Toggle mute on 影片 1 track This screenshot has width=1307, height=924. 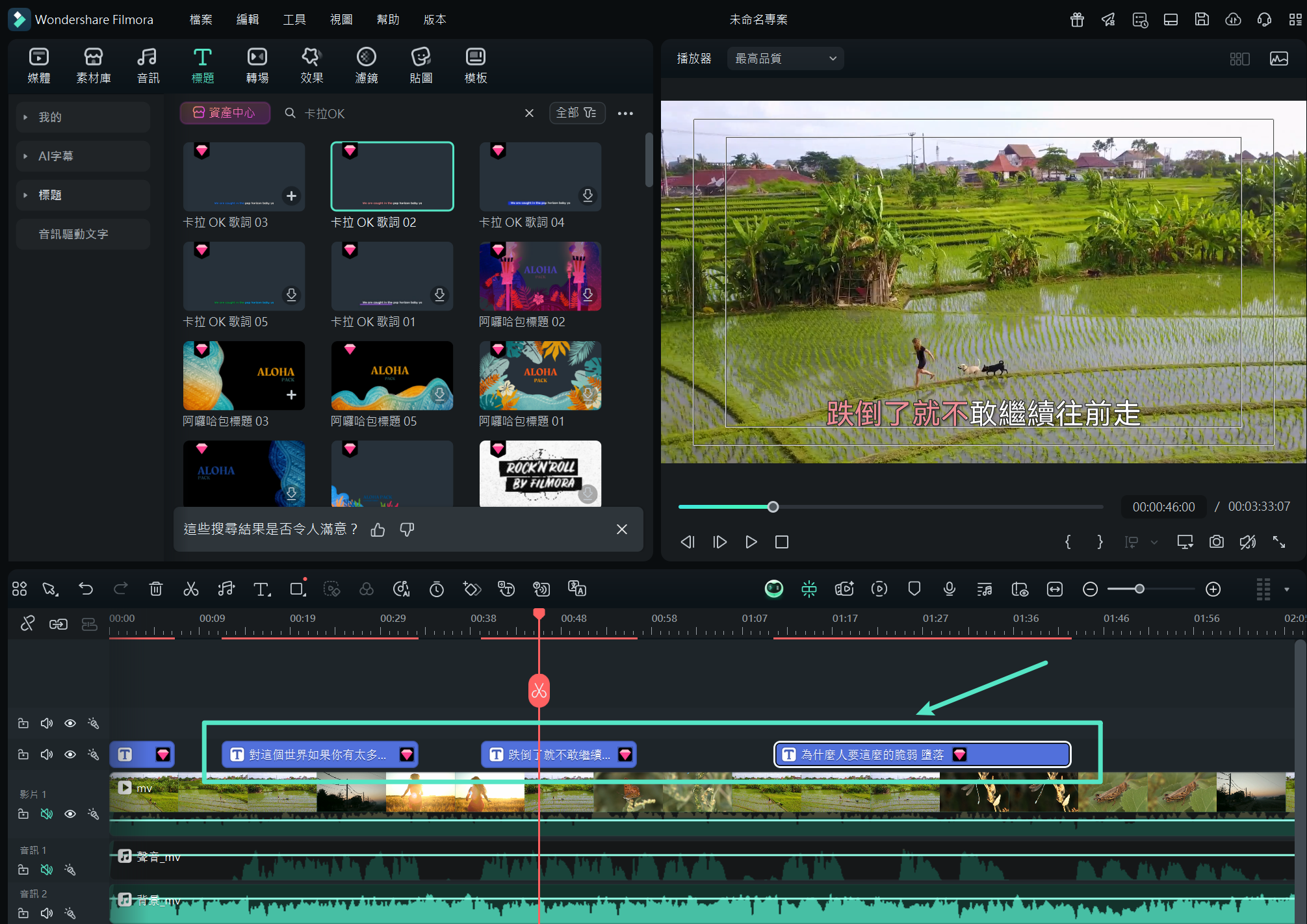click(x=47, y=814)
